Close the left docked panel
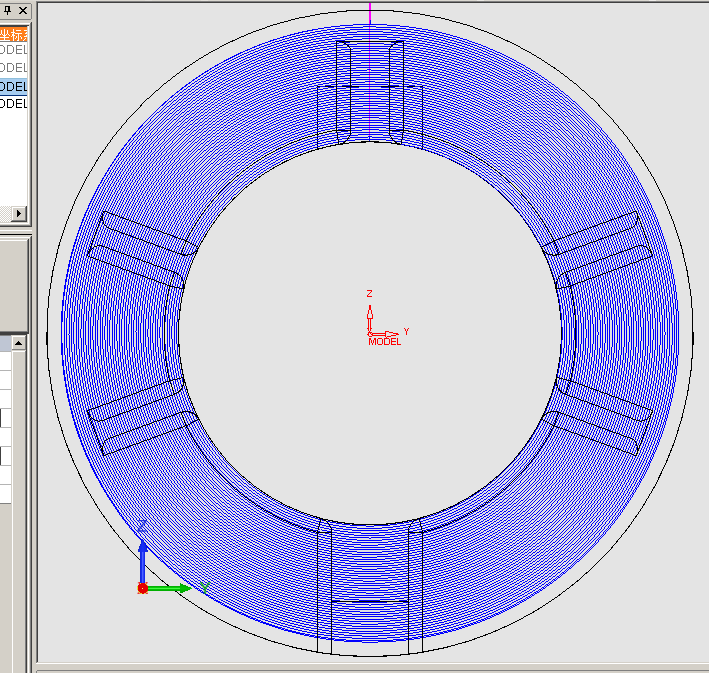Screen dimensions: 709x673 pyautogui.click(x=23, y=10)
